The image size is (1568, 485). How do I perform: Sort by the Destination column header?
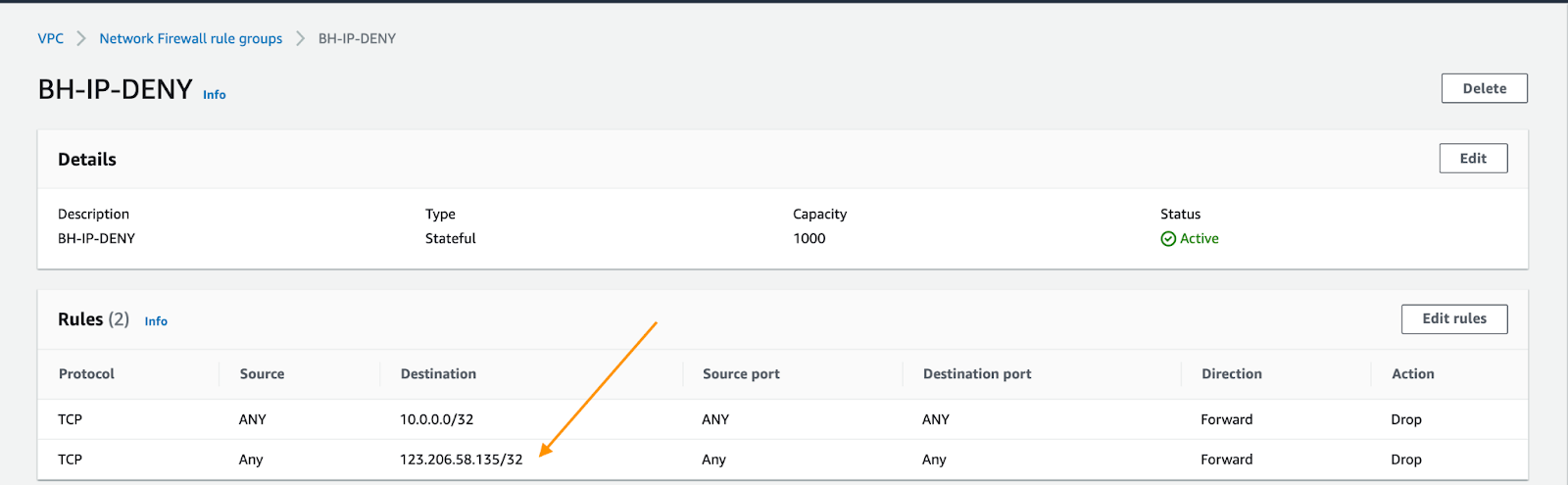click(438, 374)
